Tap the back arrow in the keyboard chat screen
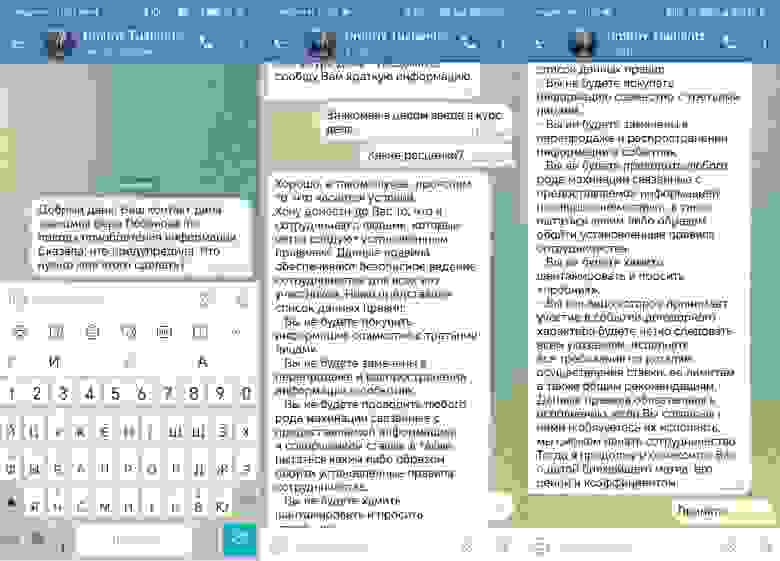The image size is (780, 561). (17, 44)
